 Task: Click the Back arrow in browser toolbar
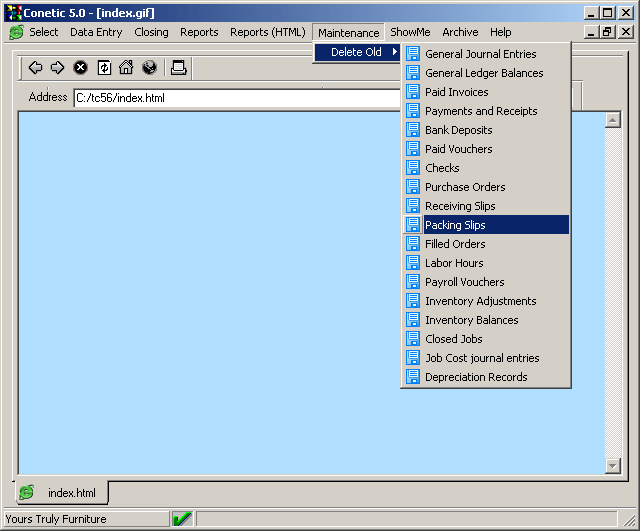(35, 68)
